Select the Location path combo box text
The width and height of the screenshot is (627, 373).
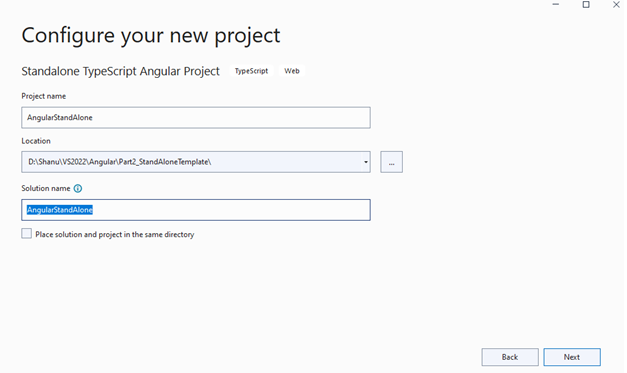[192, 162]
